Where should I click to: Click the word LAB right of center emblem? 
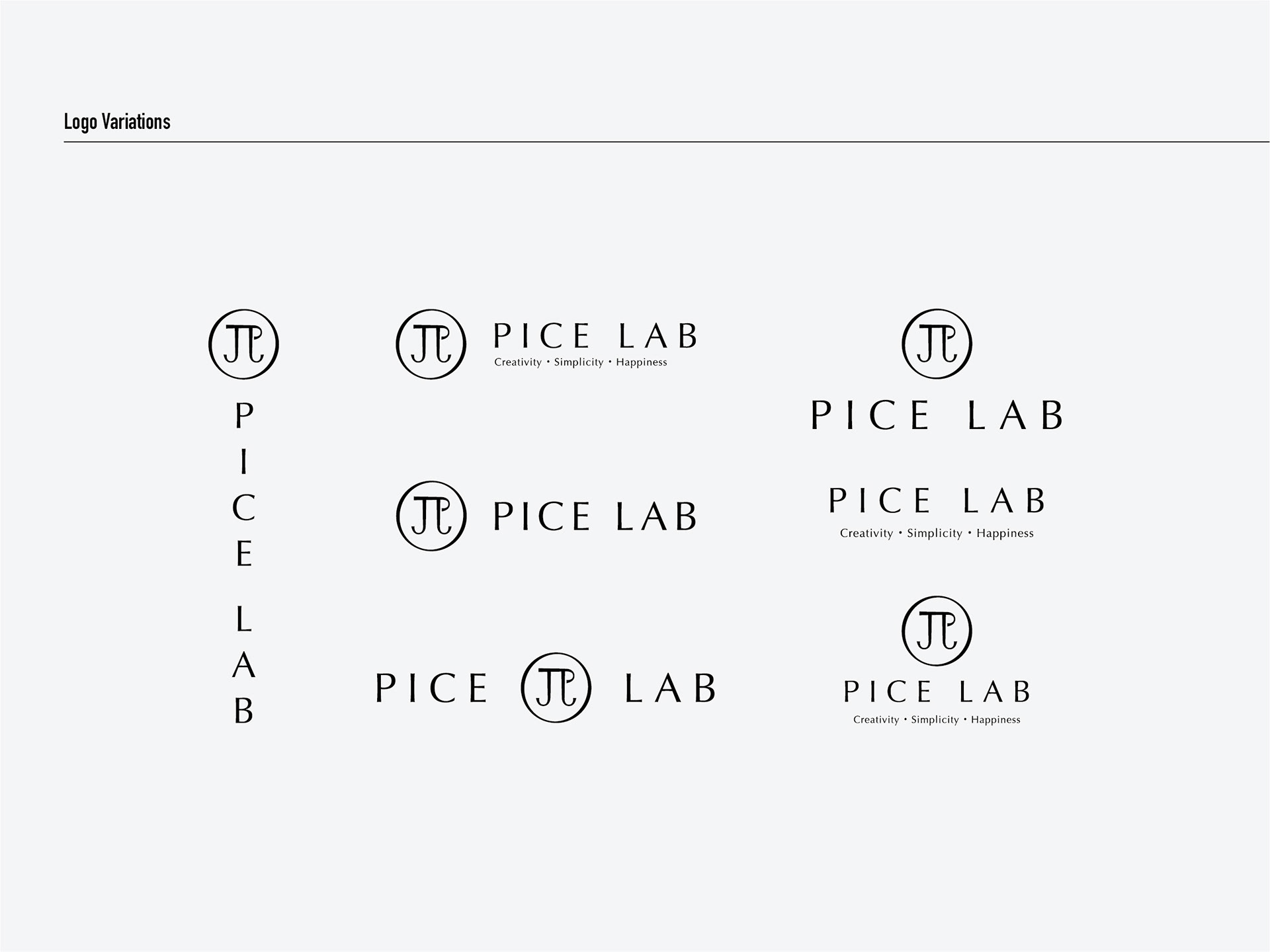point(669,688)
